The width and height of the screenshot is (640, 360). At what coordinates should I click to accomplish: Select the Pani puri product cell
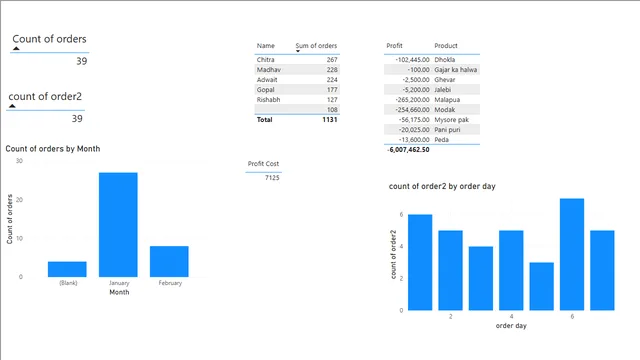[447, 130]
